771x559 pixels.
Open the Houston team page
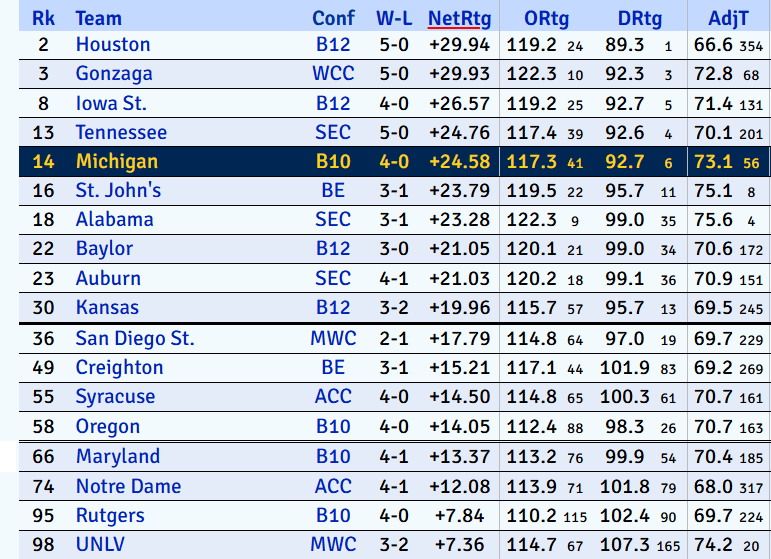click(113, 45)
